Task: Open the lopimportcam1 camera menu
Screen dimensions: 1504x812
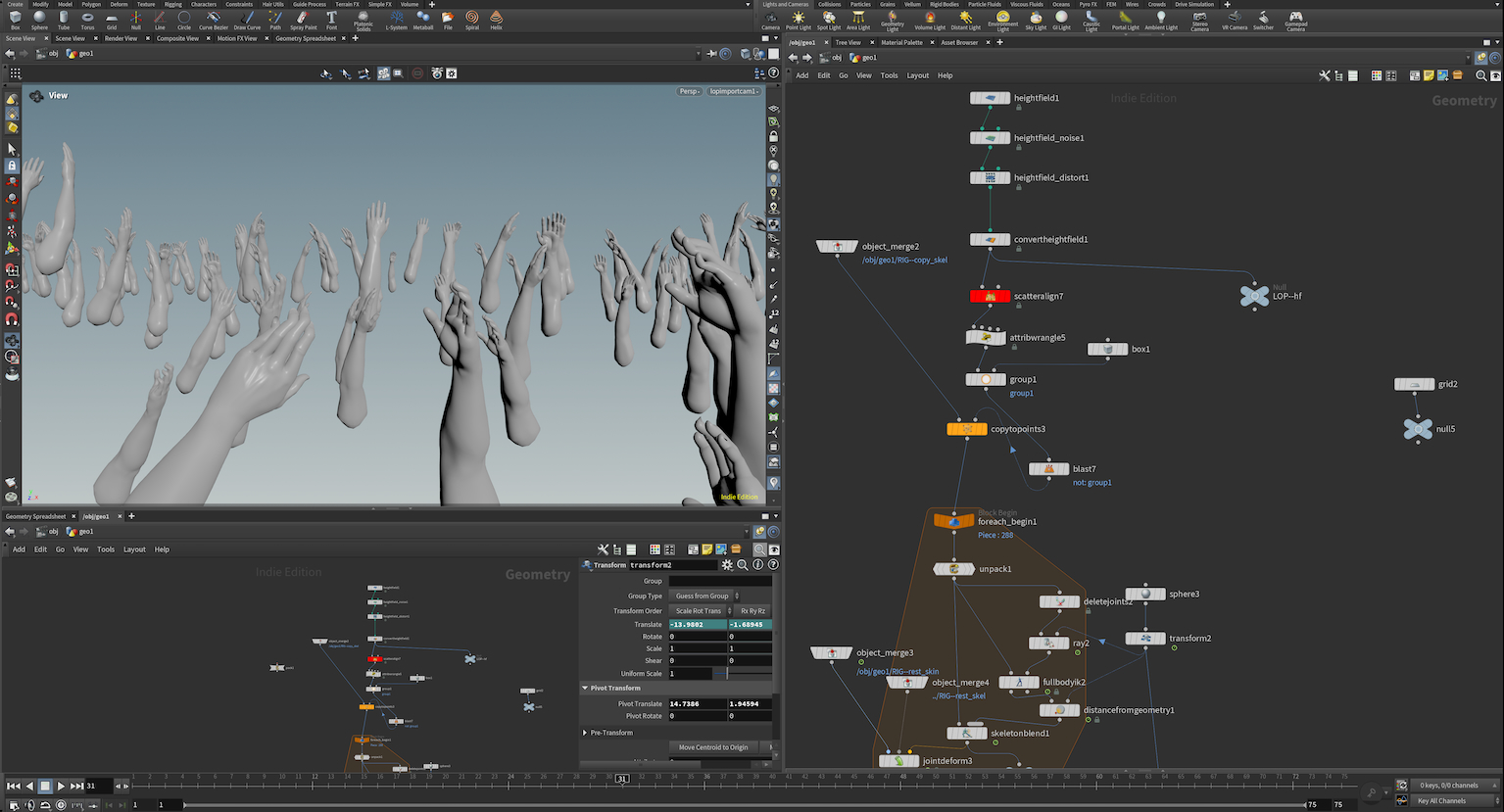Action: [735, 91]
